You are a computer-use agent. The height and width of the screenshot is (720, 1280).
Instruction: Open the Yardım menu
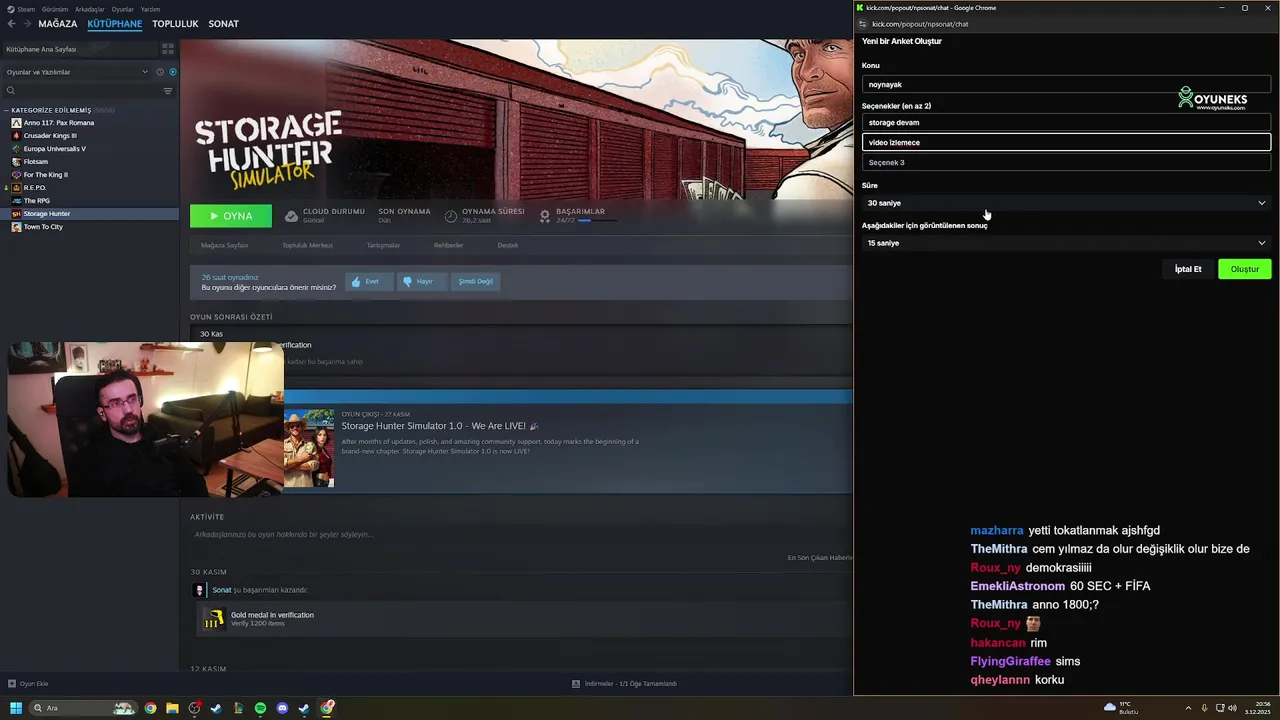150,9
